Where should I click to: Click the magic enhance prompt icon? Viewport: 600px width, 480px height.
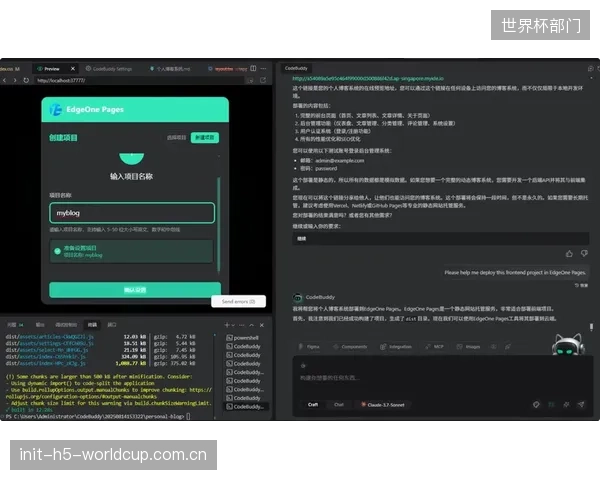(x=566, y=405)
